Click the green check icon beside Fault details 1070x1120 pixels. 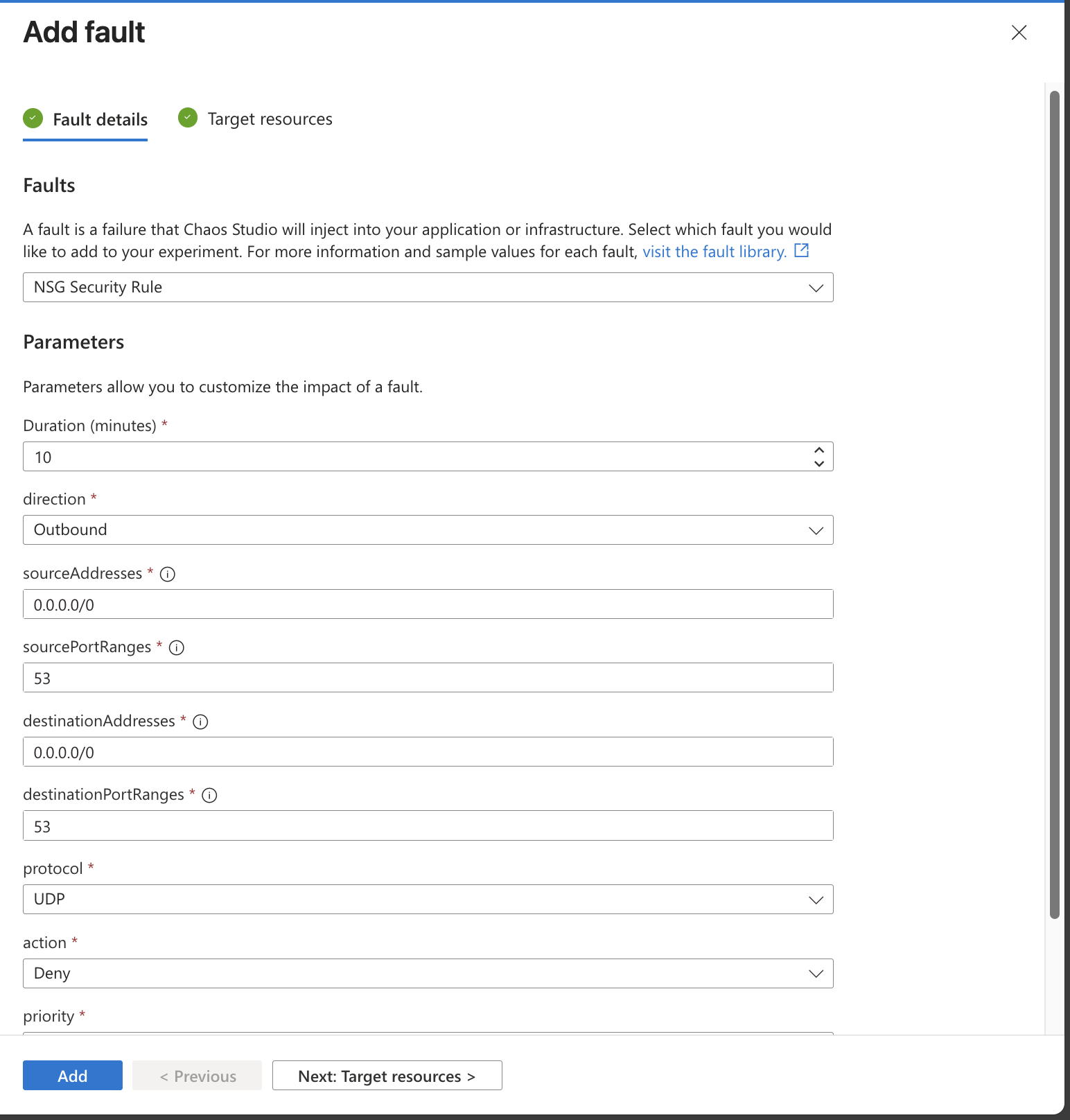33,119
